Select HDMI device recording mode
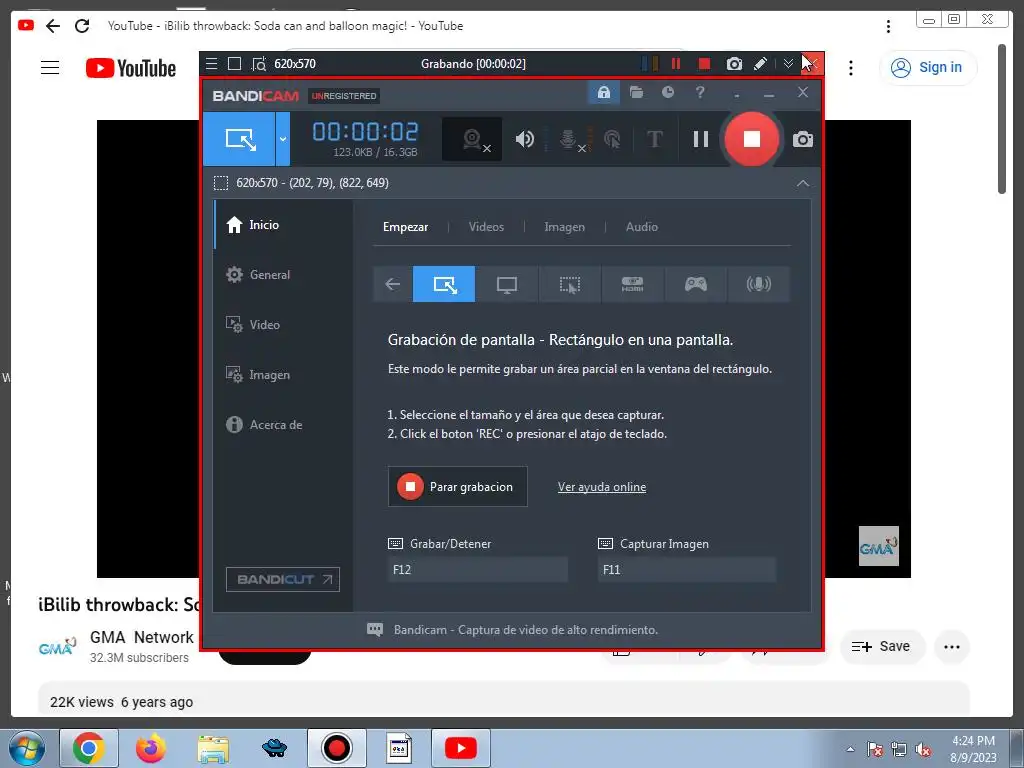Image resolution: width=1024 pixels, height=768 pixels. [x=632, y=284]
